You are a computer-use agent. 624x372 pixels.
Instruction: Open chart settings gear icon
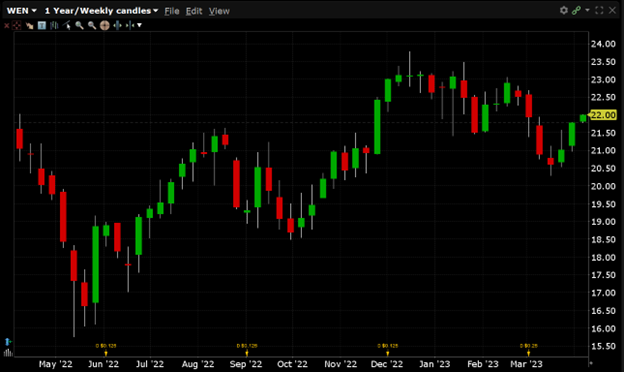[564, 10]
